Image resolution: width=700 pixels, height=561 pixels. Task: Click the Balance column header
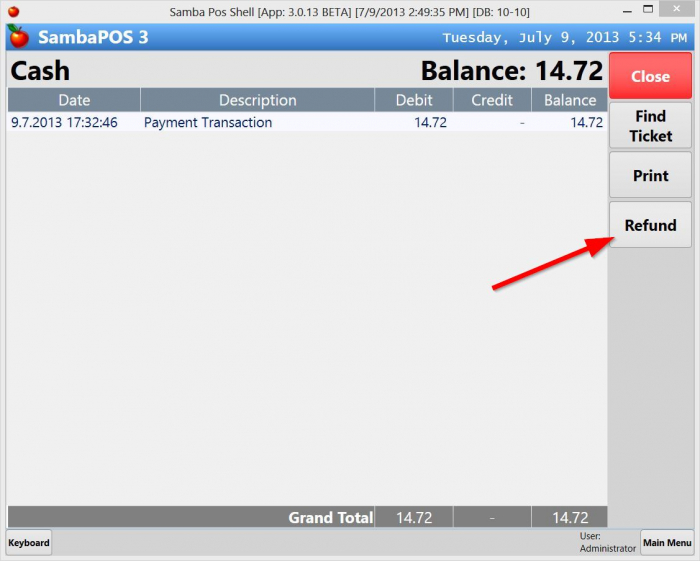click(x=569, y=100)
